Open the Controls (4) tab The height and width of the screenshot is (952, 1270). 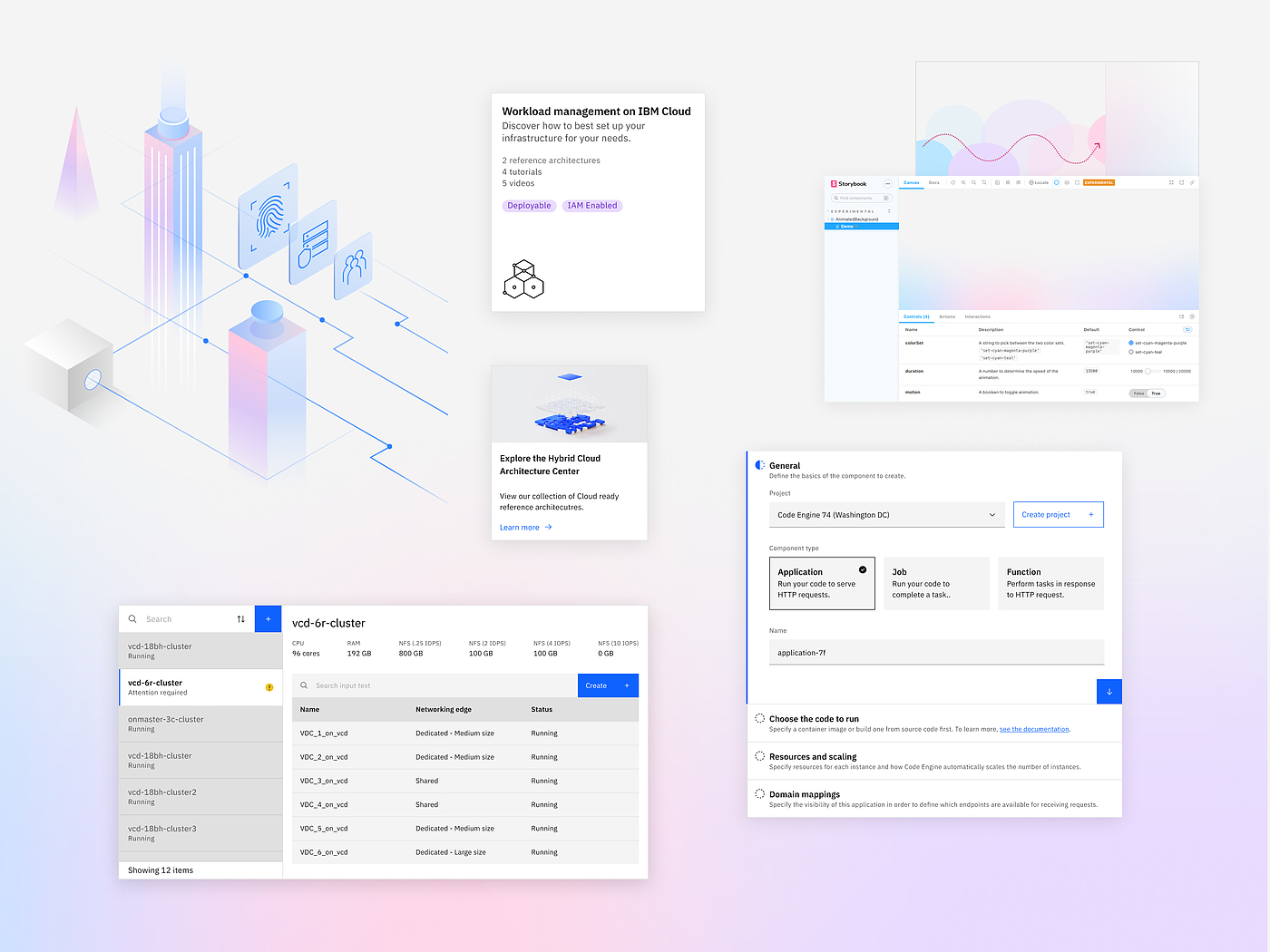(x=916, y=316)
